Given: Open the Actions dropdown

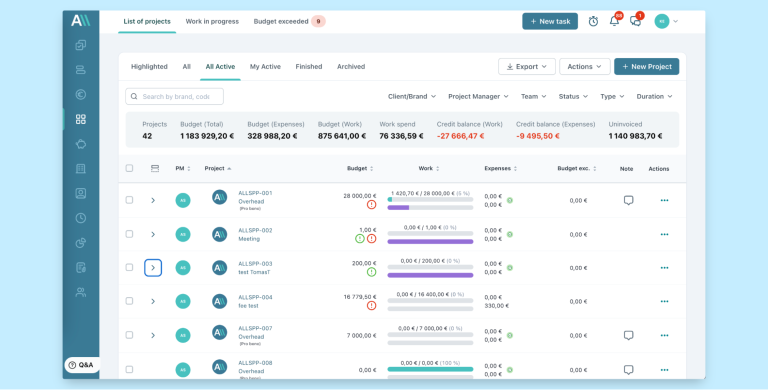Looking at the screenshot, I should 585,67.
